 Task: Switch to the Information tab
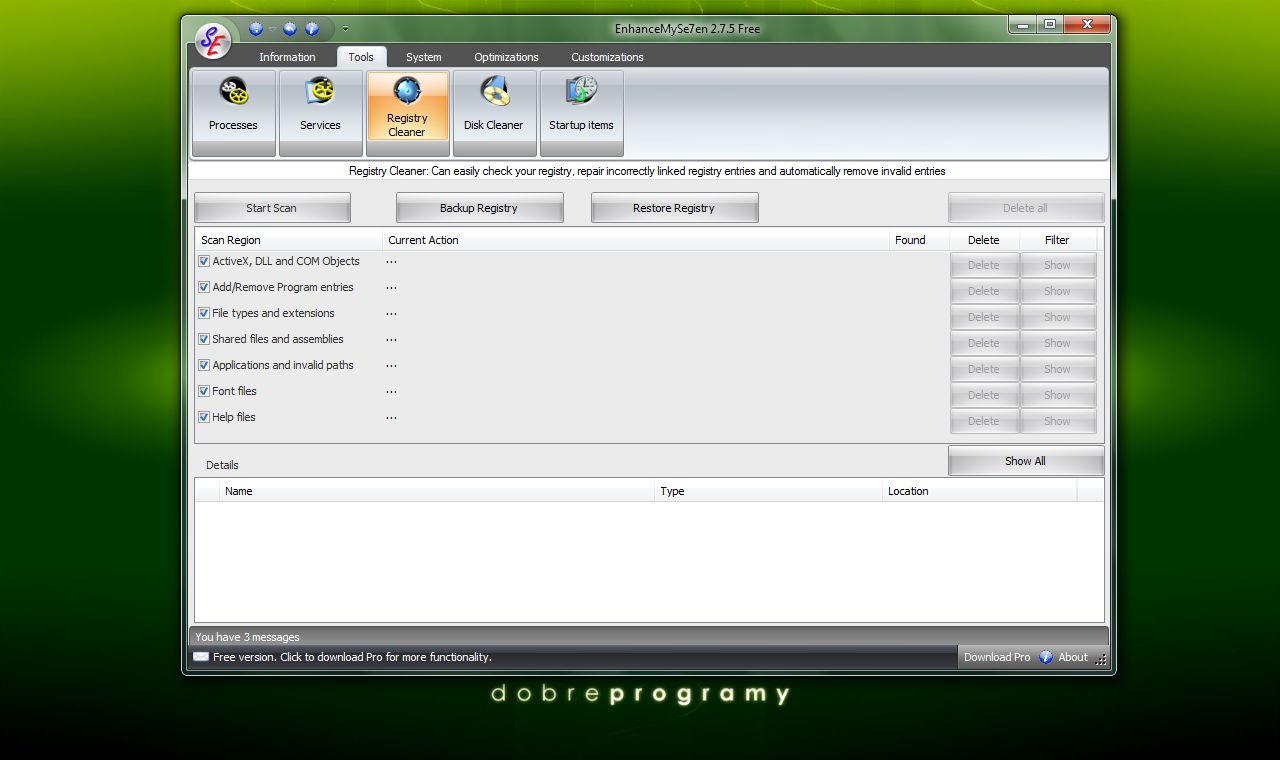287,57
